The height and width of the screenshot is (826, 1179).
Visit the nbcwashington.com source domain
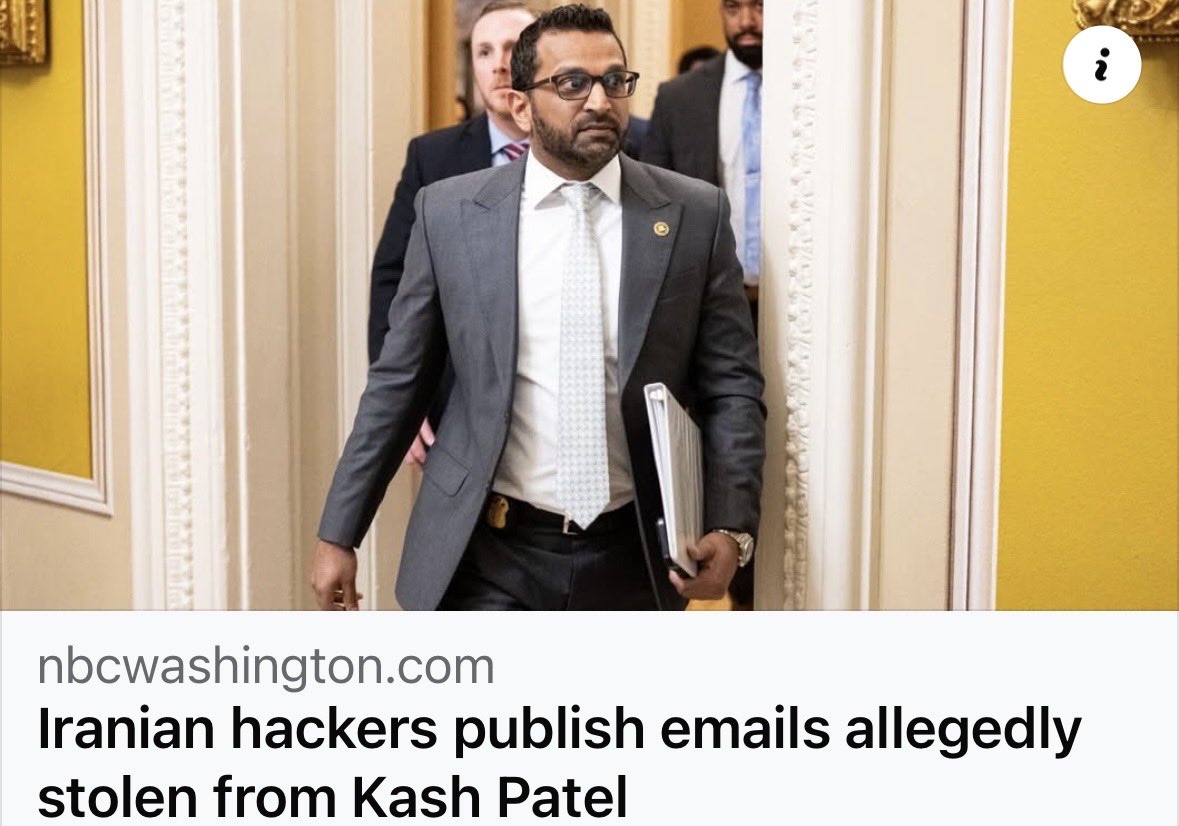coord(266,667)
